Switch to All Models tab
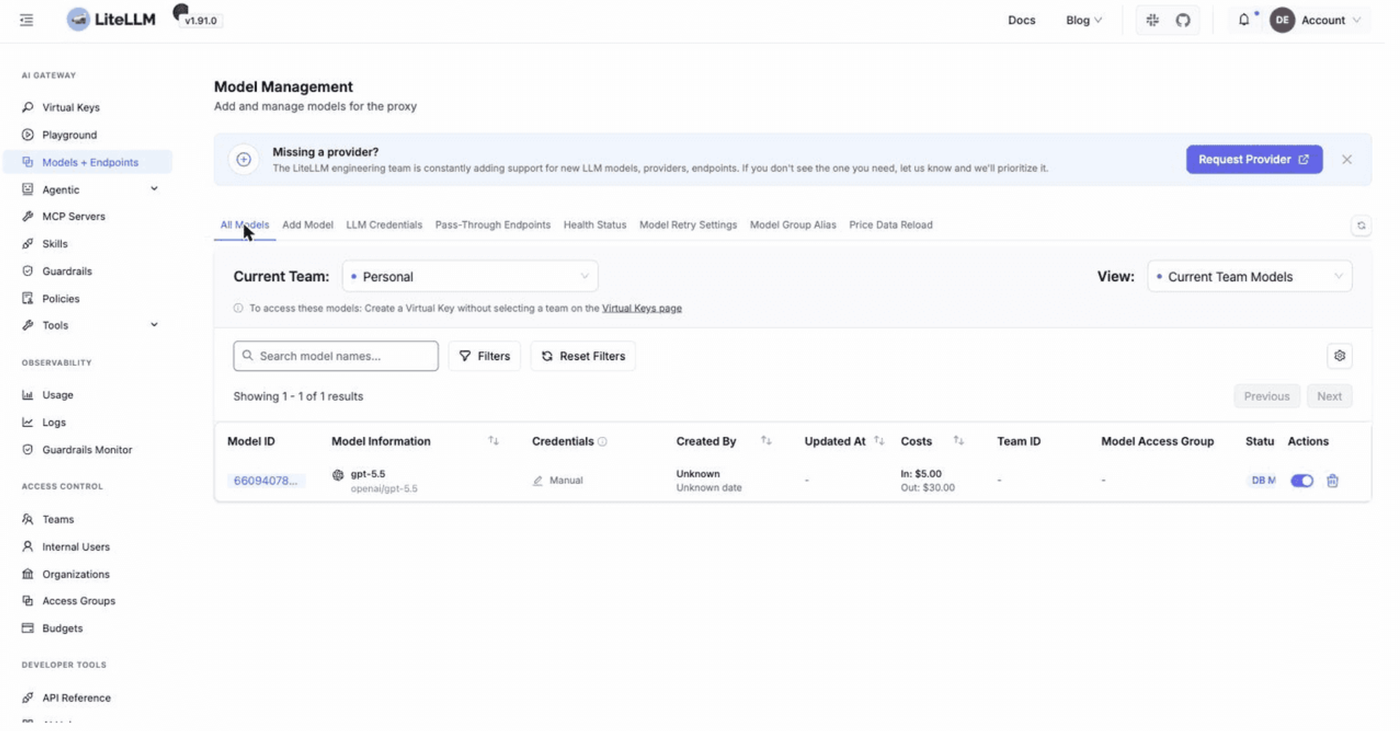Viewport: 1400px width, 731px height. click(x=245, y=225)
